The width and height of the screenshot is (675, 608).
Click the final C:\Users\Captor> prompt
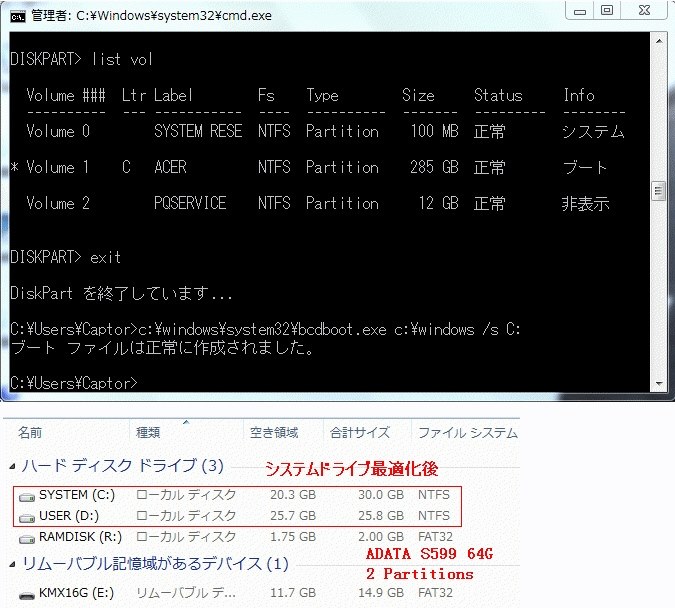74,383
